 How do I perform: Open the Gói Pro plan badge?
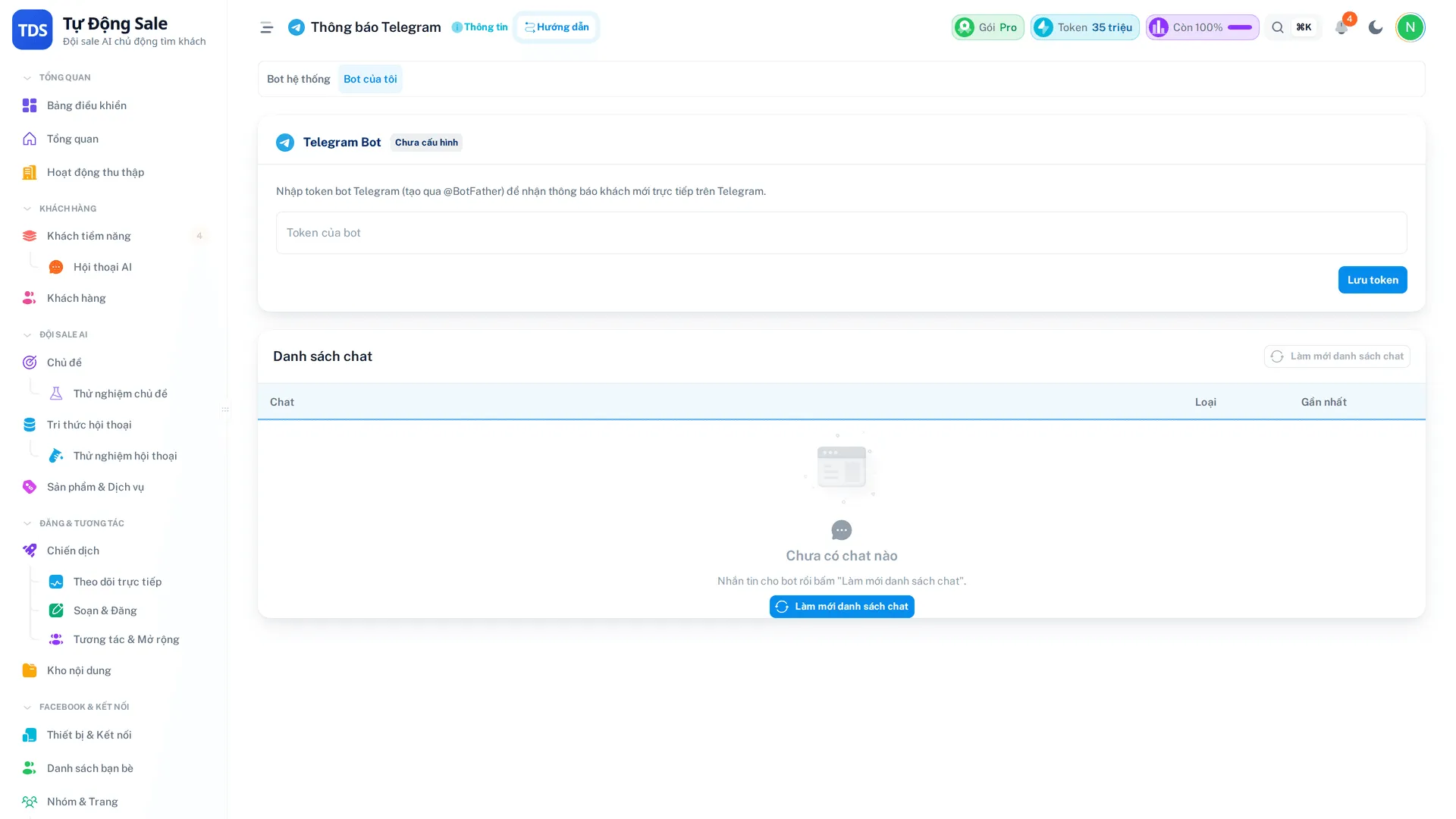tap(988, 27)
